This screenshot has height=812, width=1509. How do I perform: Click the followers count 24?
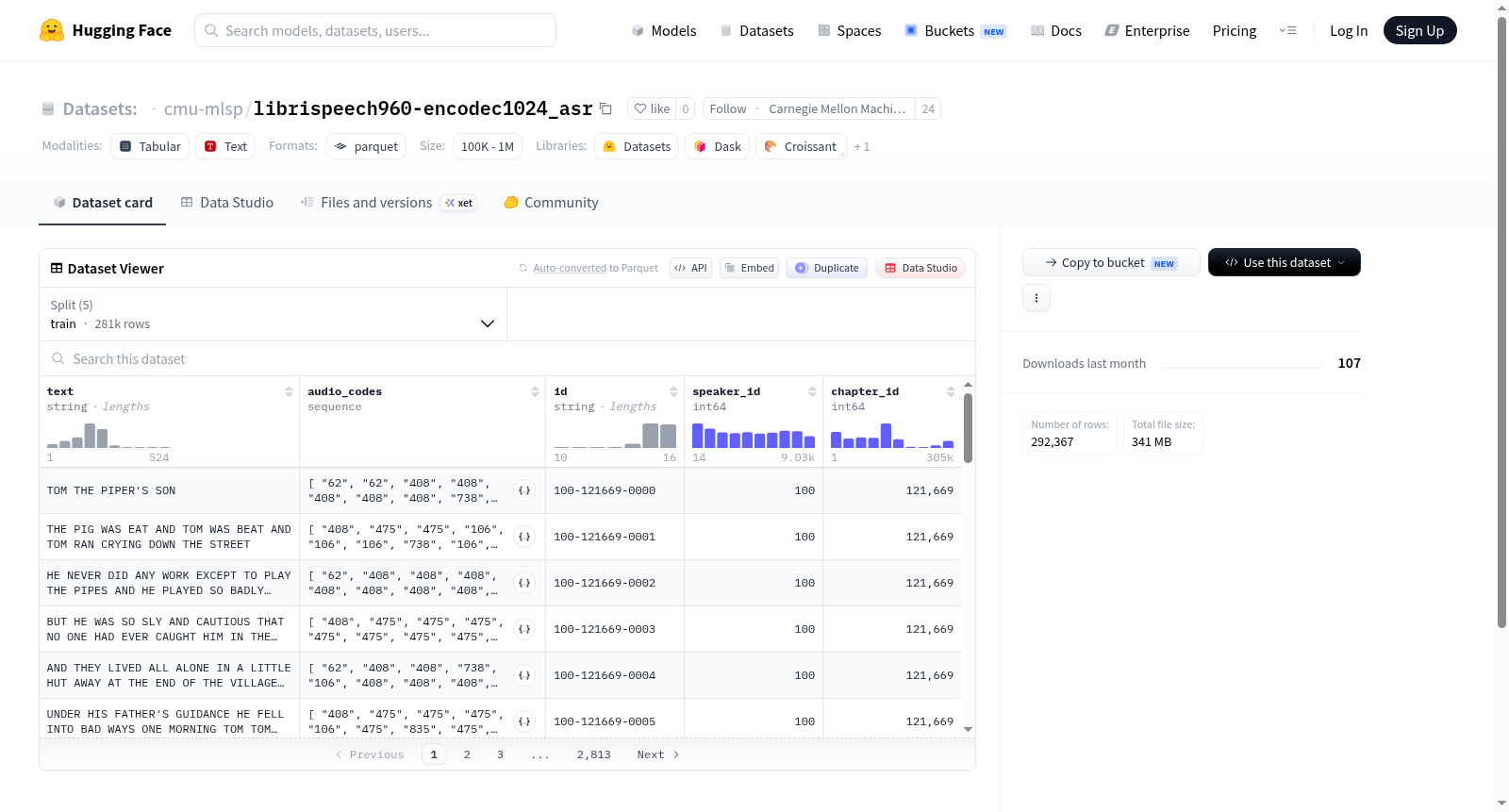click(928, 108)
